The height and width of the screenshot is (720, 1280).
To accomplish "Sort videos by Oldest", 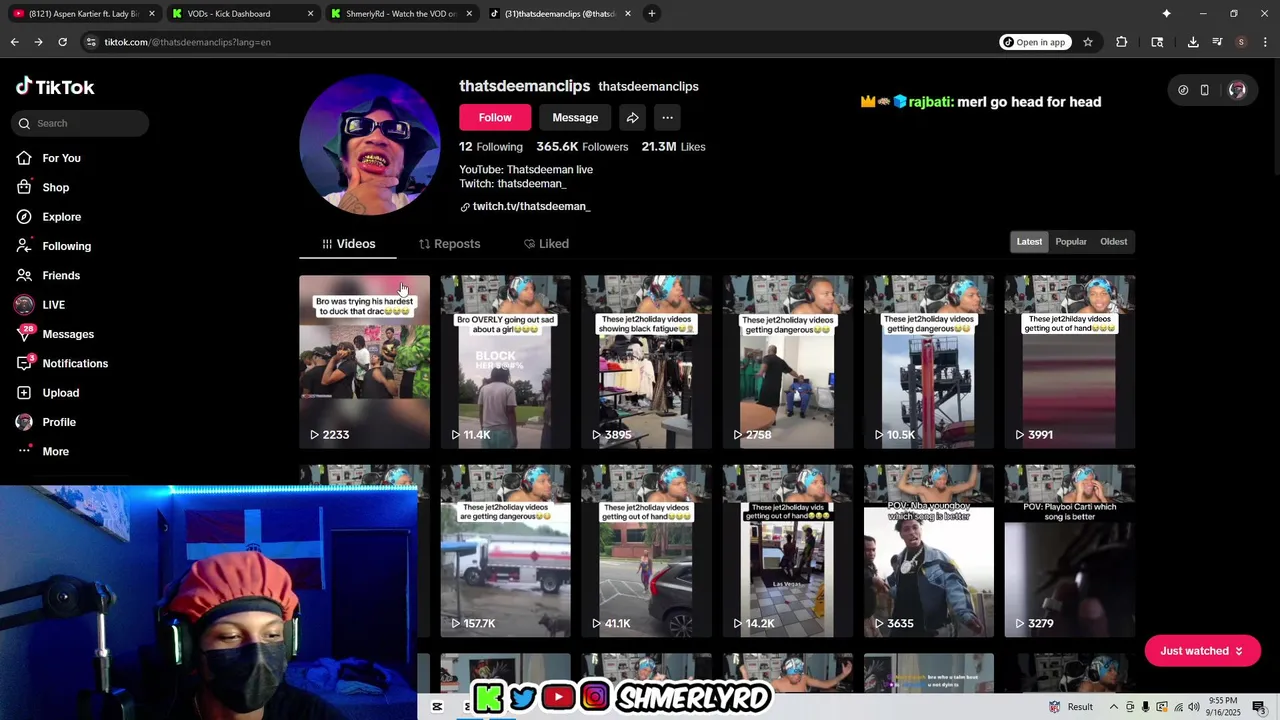I will click(1113, 242).
